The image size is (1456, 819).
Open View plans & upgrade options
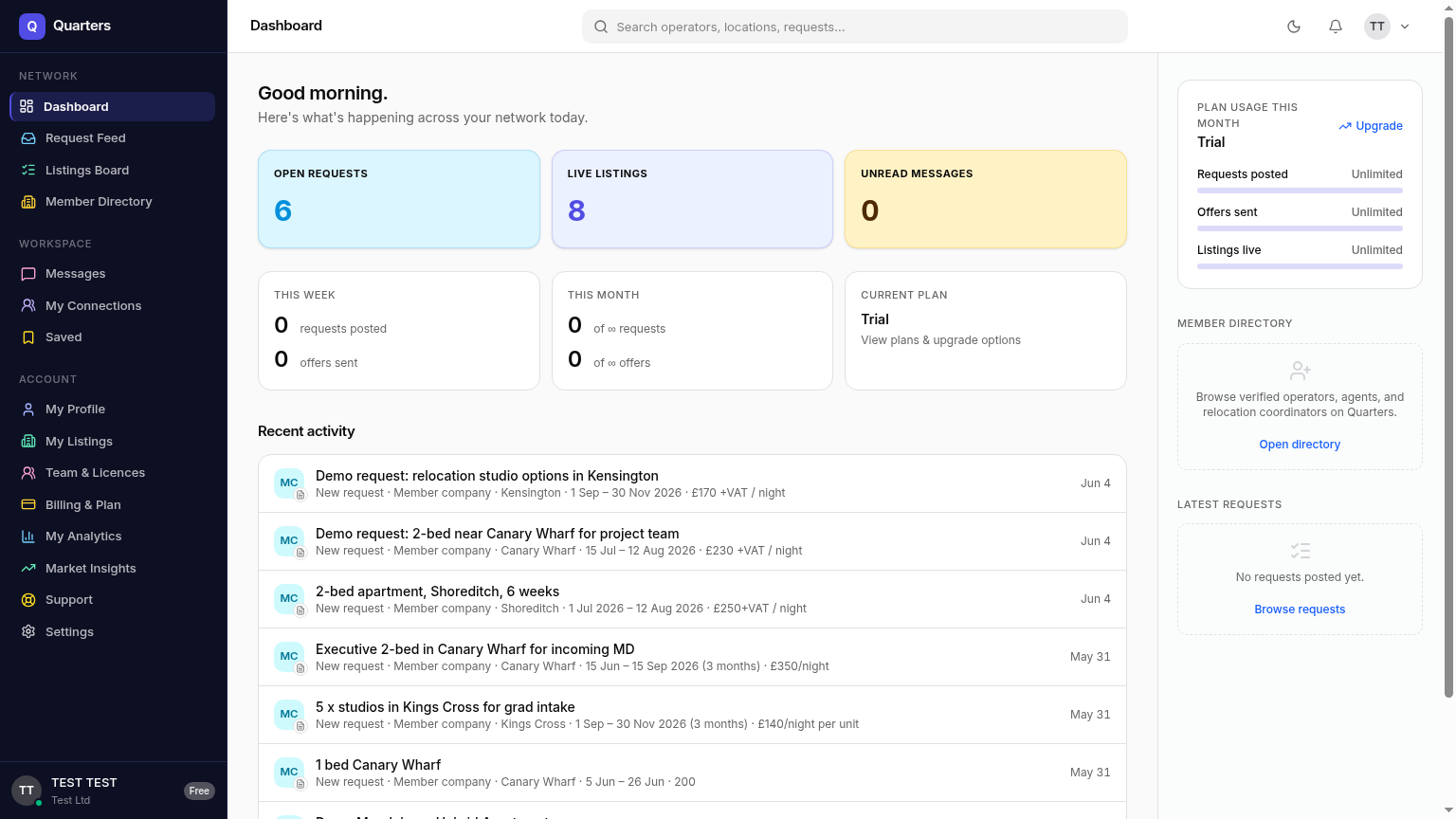click(x=940, y=340)
